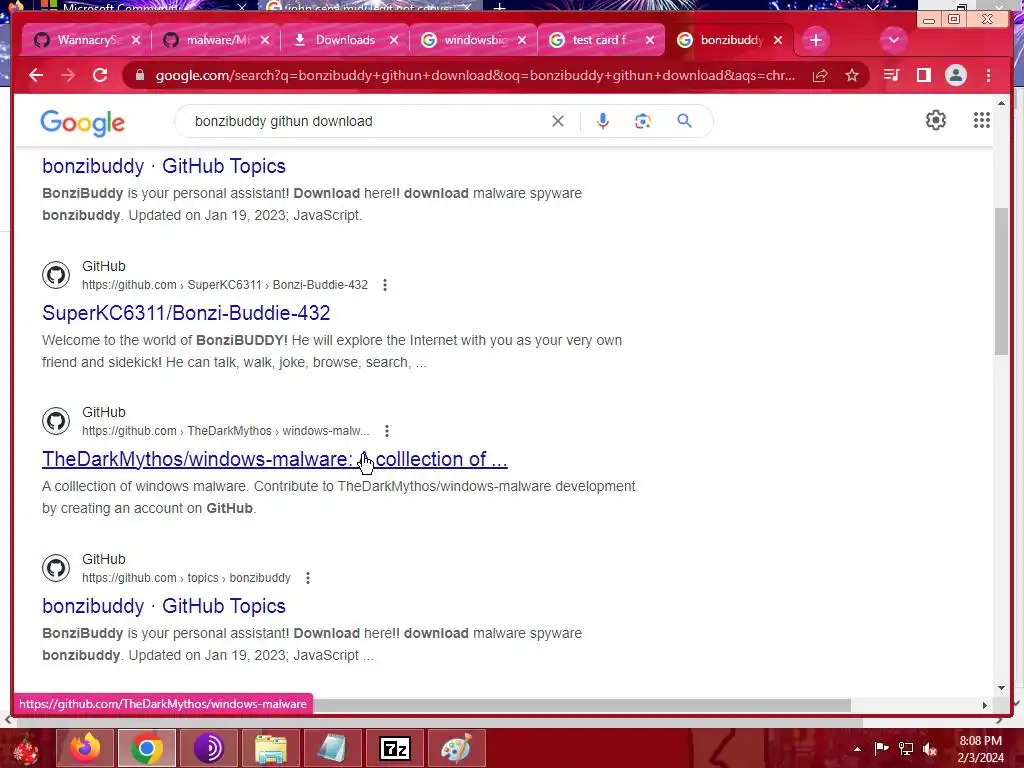
Task: Click the muted volume tray icon
Action: 929,749
